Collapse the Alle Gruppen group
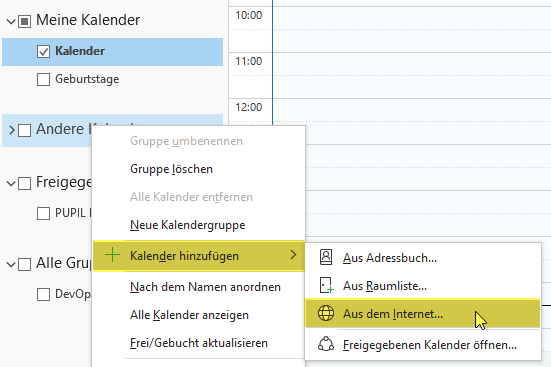The width and height of the screenshot is (551, 367). pyautogui.click(x=11, y=265)
